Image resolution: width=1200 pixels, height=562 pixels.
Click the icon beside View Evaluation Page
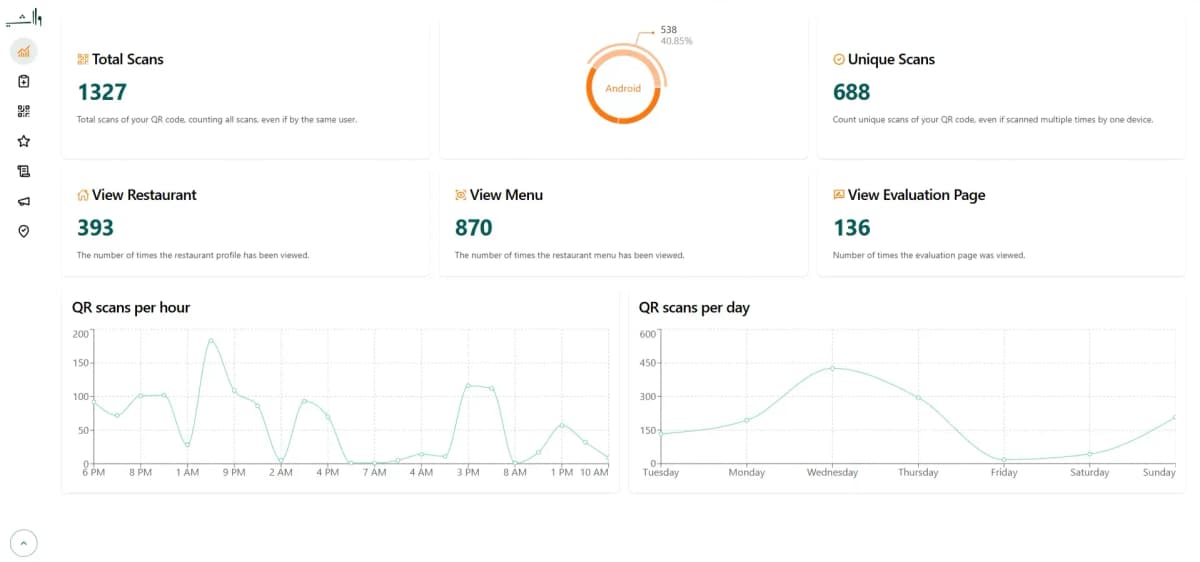839,195
